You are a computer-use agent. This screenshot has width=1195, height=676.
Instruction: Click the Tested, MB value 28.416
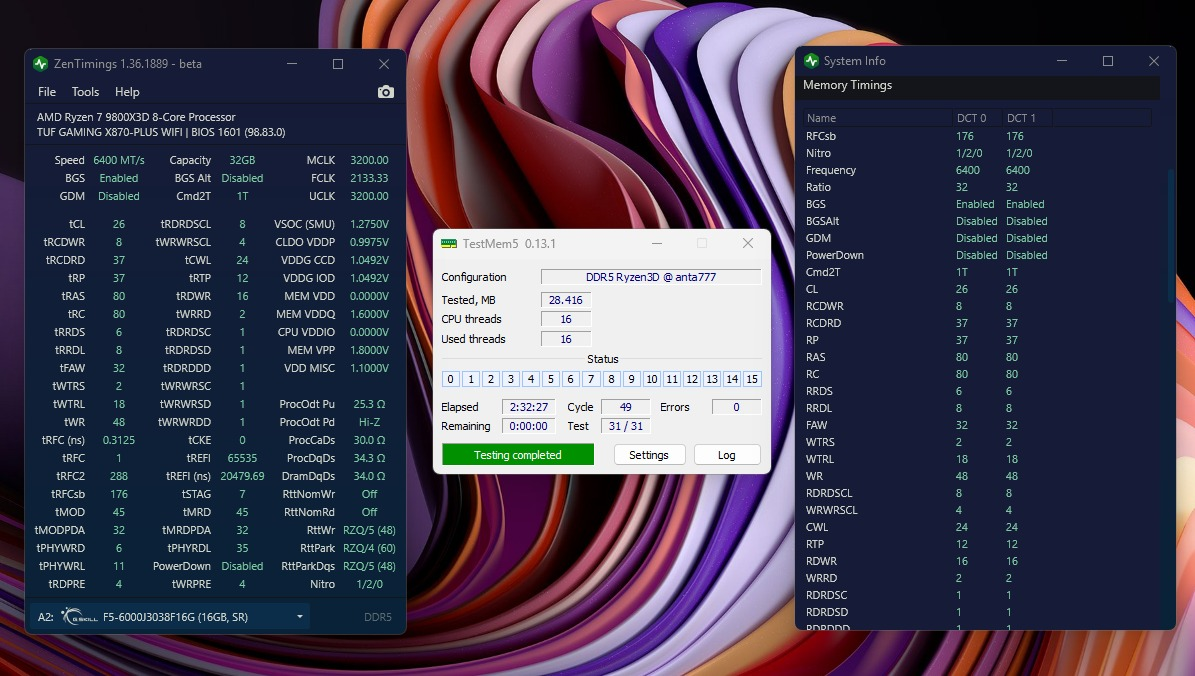565,300
